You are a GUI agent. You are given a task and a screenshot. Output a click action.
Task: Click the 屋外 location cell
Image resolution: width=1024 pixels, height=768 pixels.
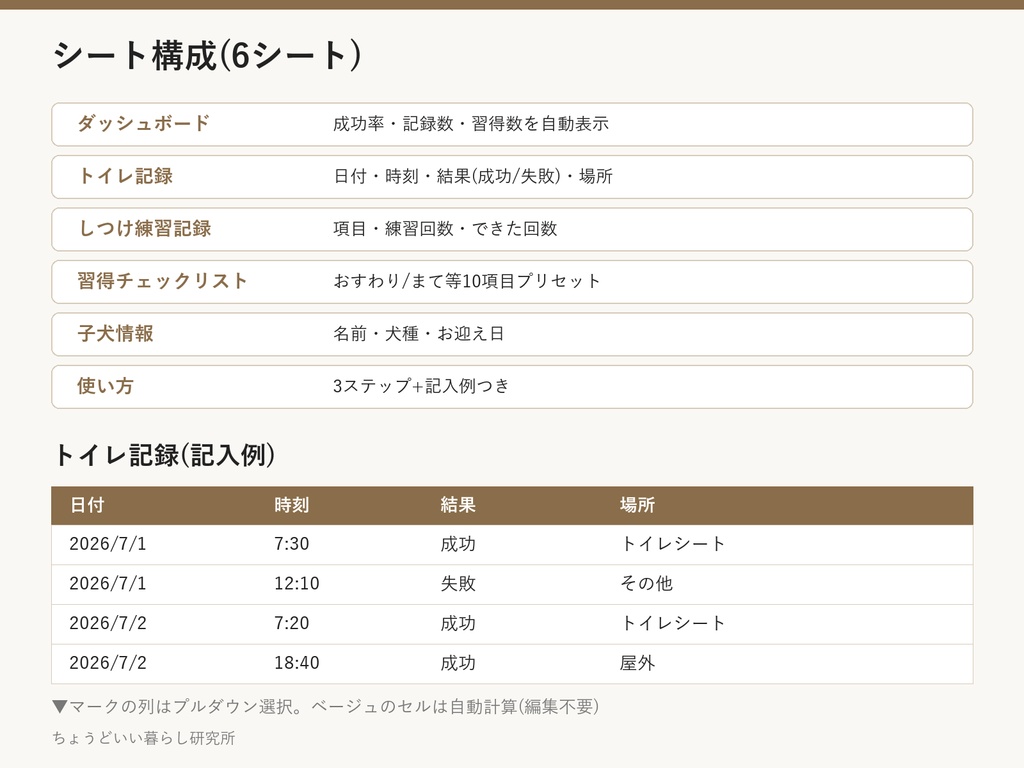pos(637,664)
